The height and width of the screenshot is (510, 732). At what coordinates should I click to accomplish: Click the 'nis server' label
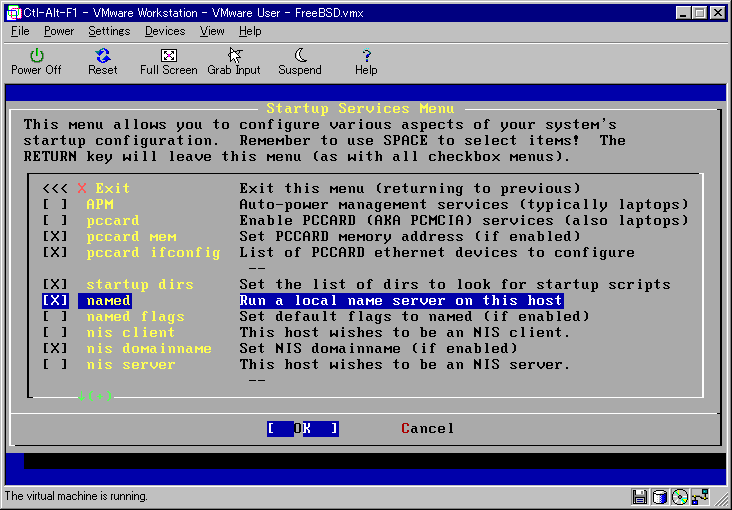131,364
